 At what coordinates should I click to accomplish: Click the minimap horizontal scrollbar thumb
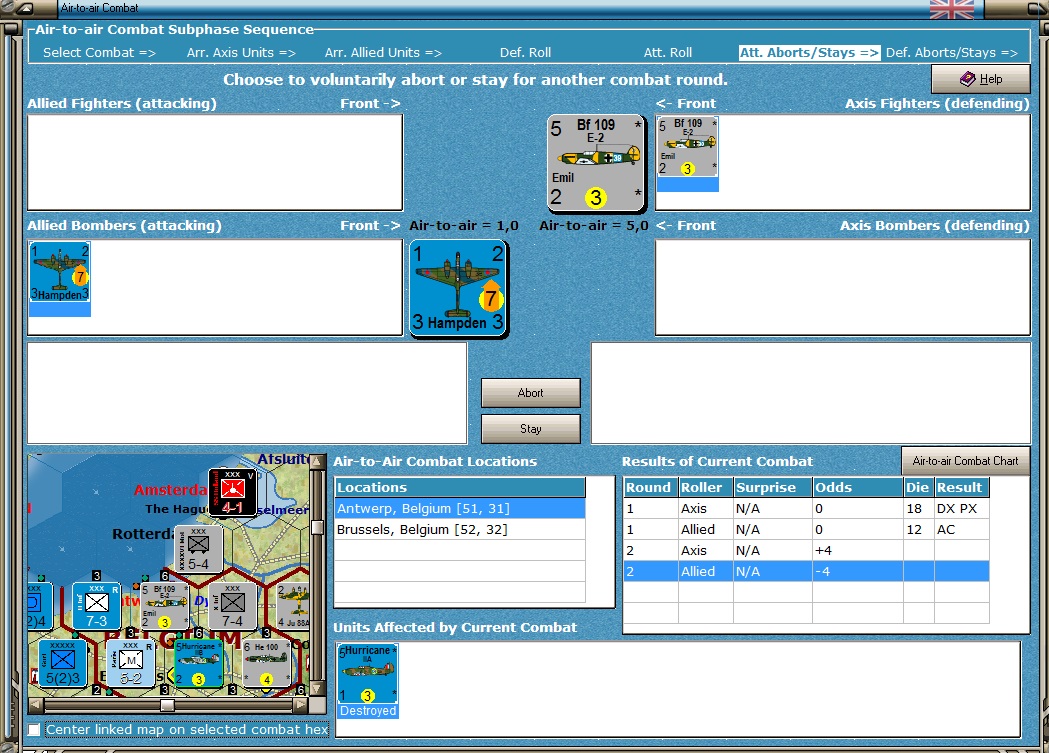tap(167, 705)
